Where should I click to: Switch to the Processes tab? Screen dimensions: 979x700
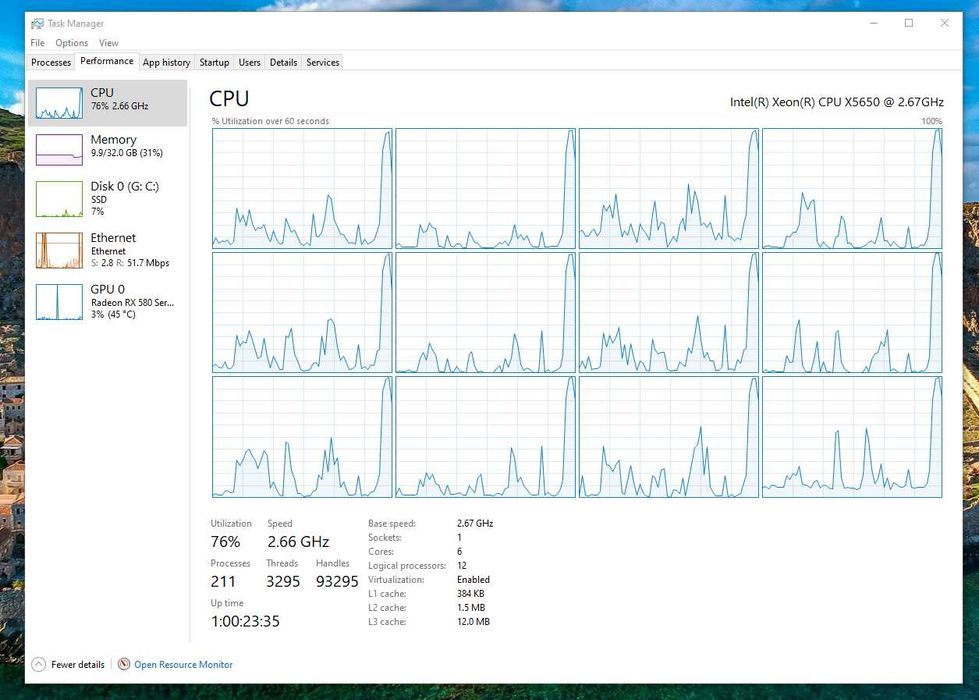point(51,62)
